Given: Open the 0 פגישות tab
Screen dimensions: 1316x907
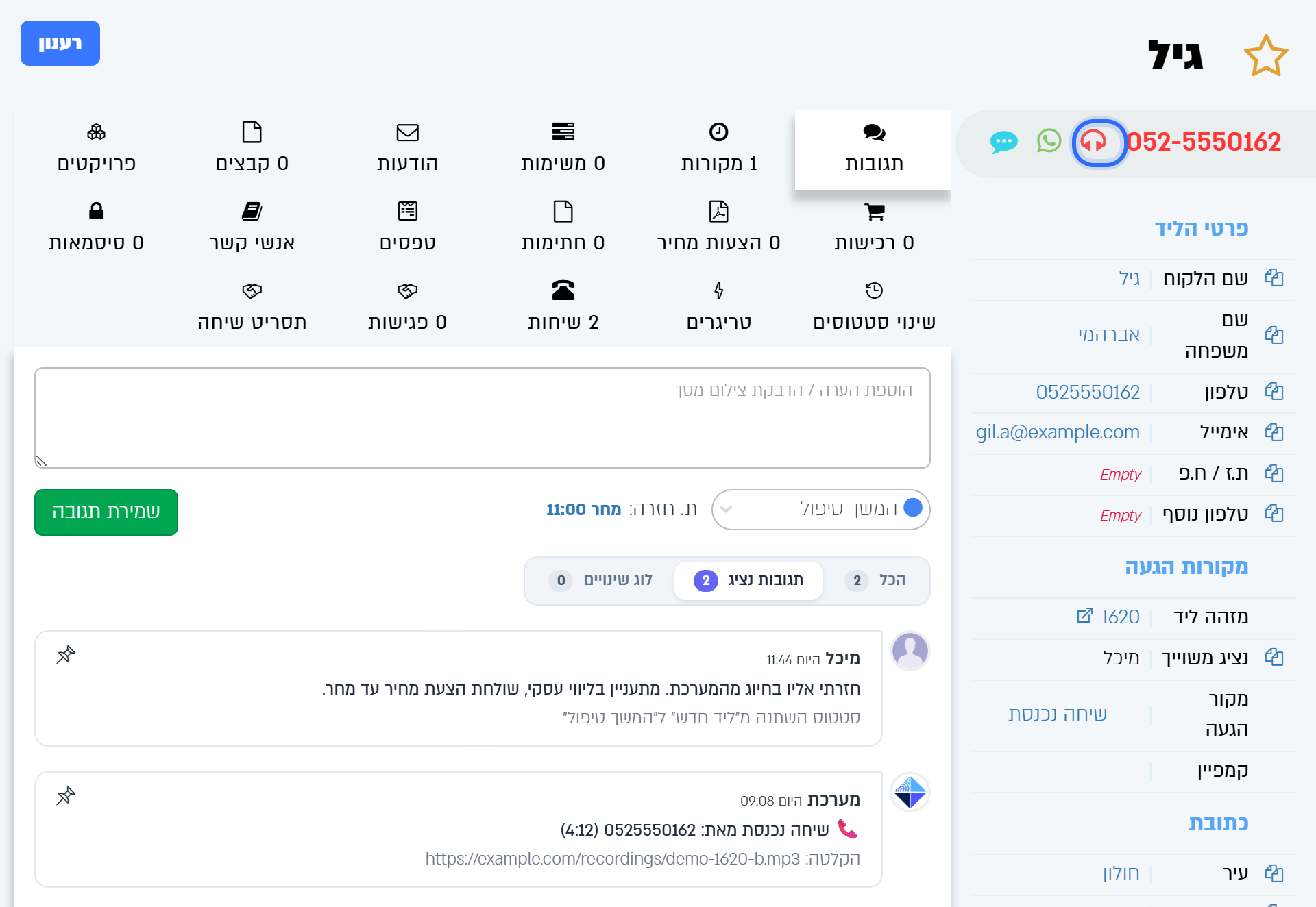Looking at the screenshot, I should pyautogui.click(x=407, y=308).
